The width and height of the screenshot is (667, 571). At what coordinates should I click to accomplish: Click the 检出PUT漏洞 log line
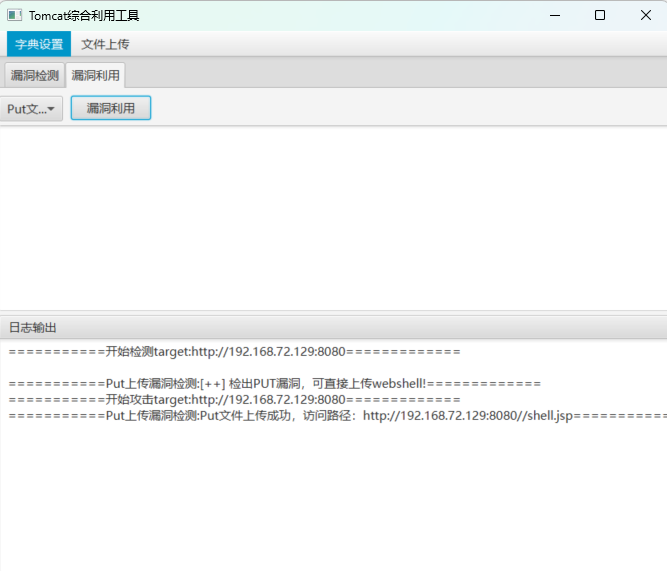275,383
